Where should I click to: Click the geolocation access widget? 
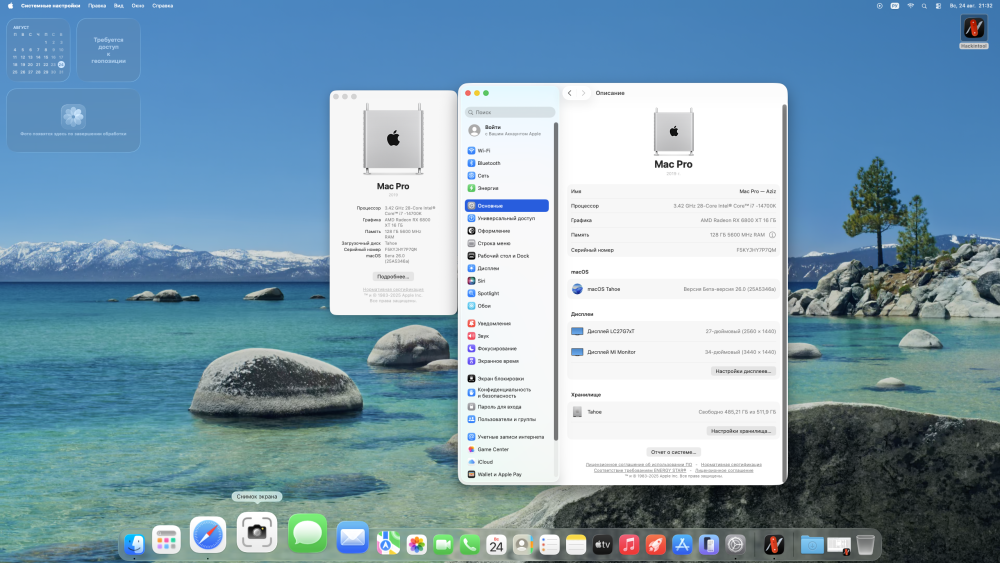[108, 50]
